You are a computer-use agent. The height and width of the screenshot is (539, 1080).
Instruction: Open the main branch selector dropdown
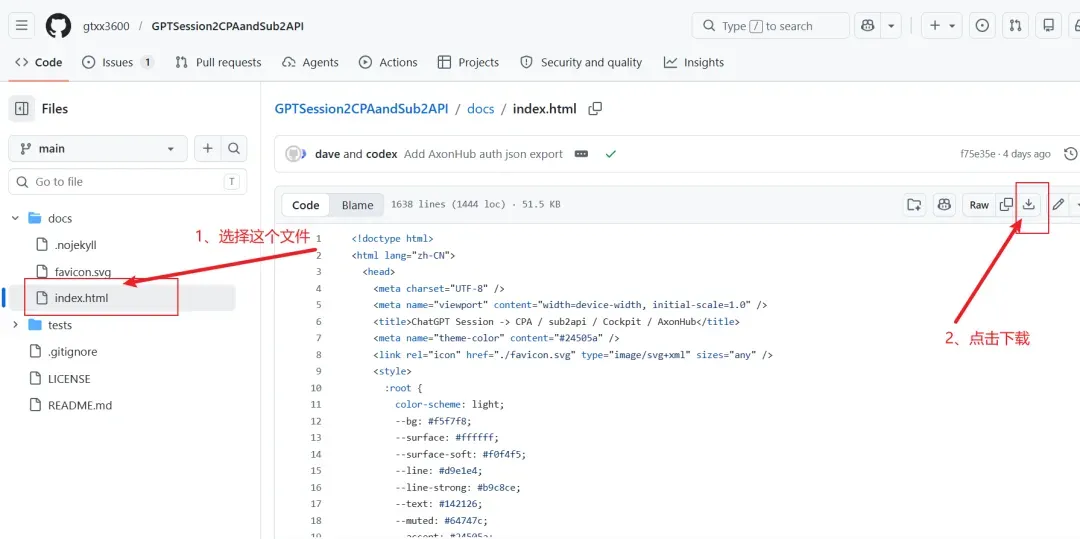(98, 149)
